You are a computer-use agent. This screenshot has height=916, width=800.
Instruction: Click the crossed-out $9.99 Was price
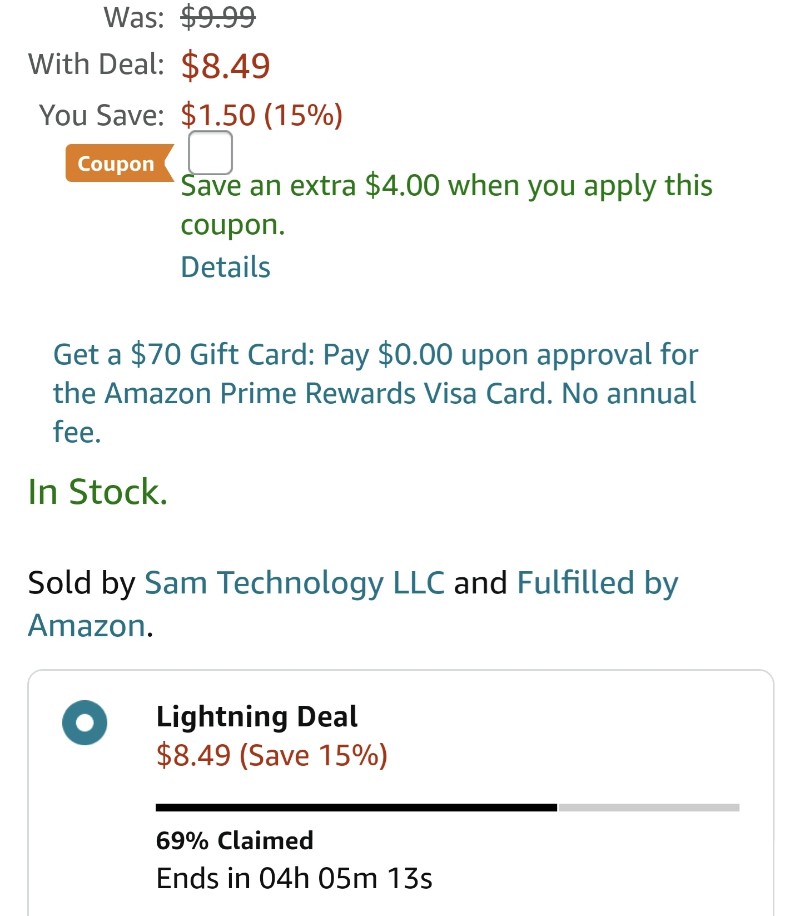click(218, 16)
